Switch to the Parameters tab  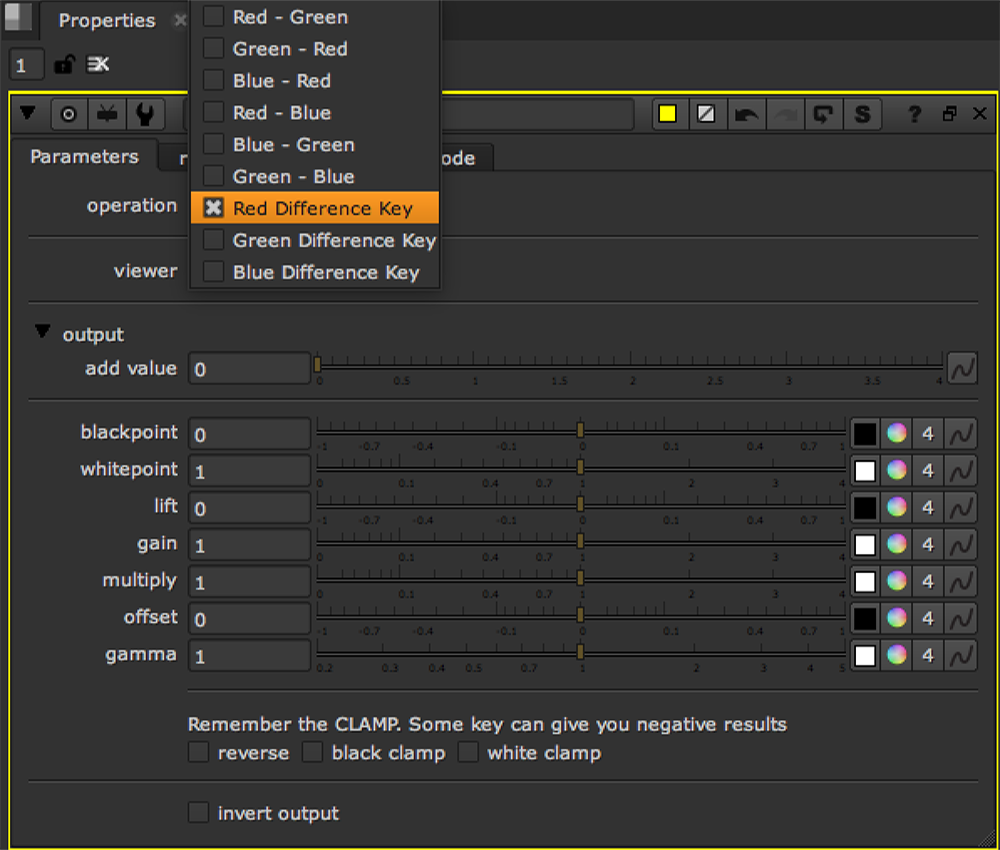coord(84,157)
